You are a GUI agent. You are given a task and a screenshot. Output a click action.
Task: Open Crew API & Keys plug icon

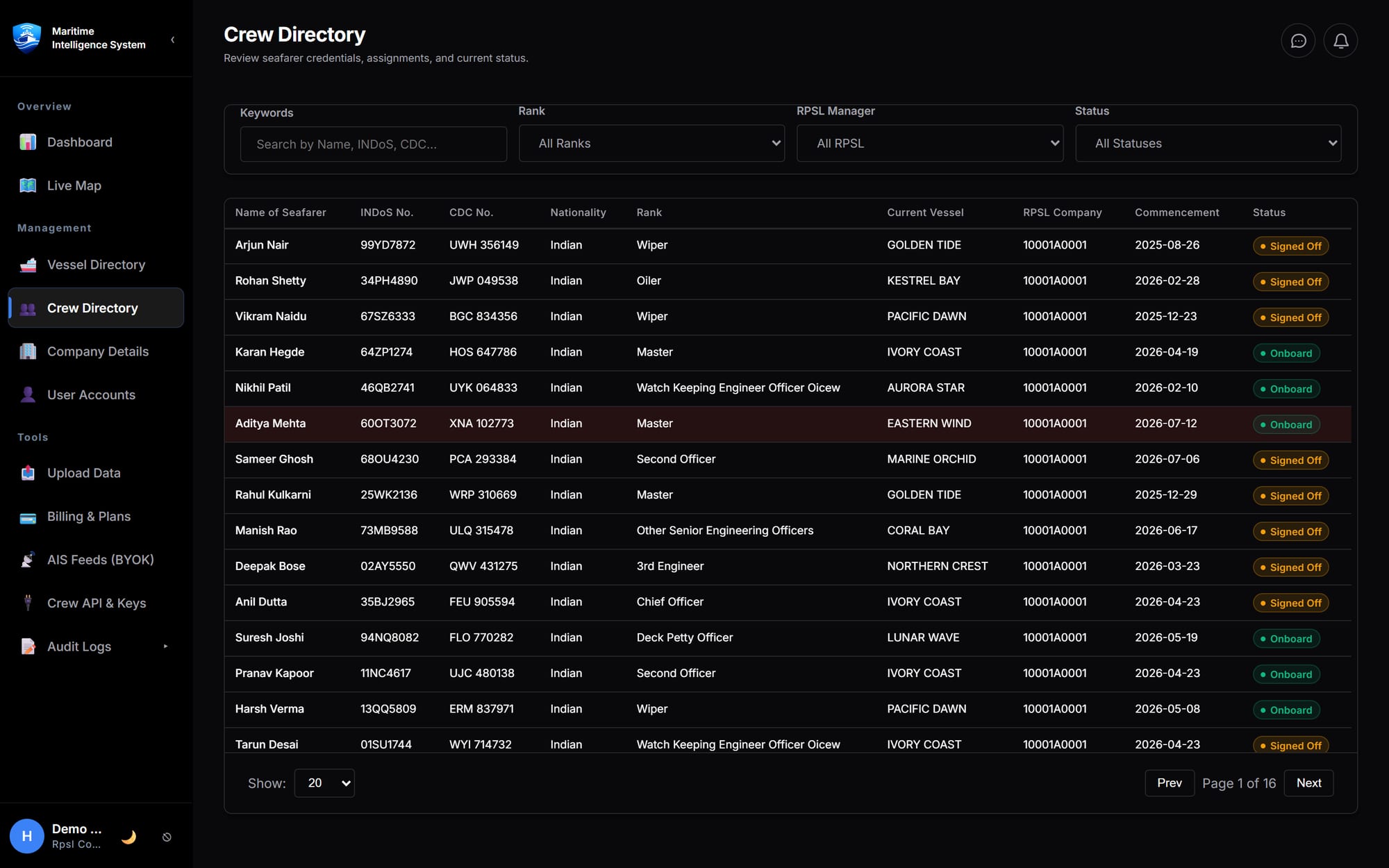click(28, 603)
